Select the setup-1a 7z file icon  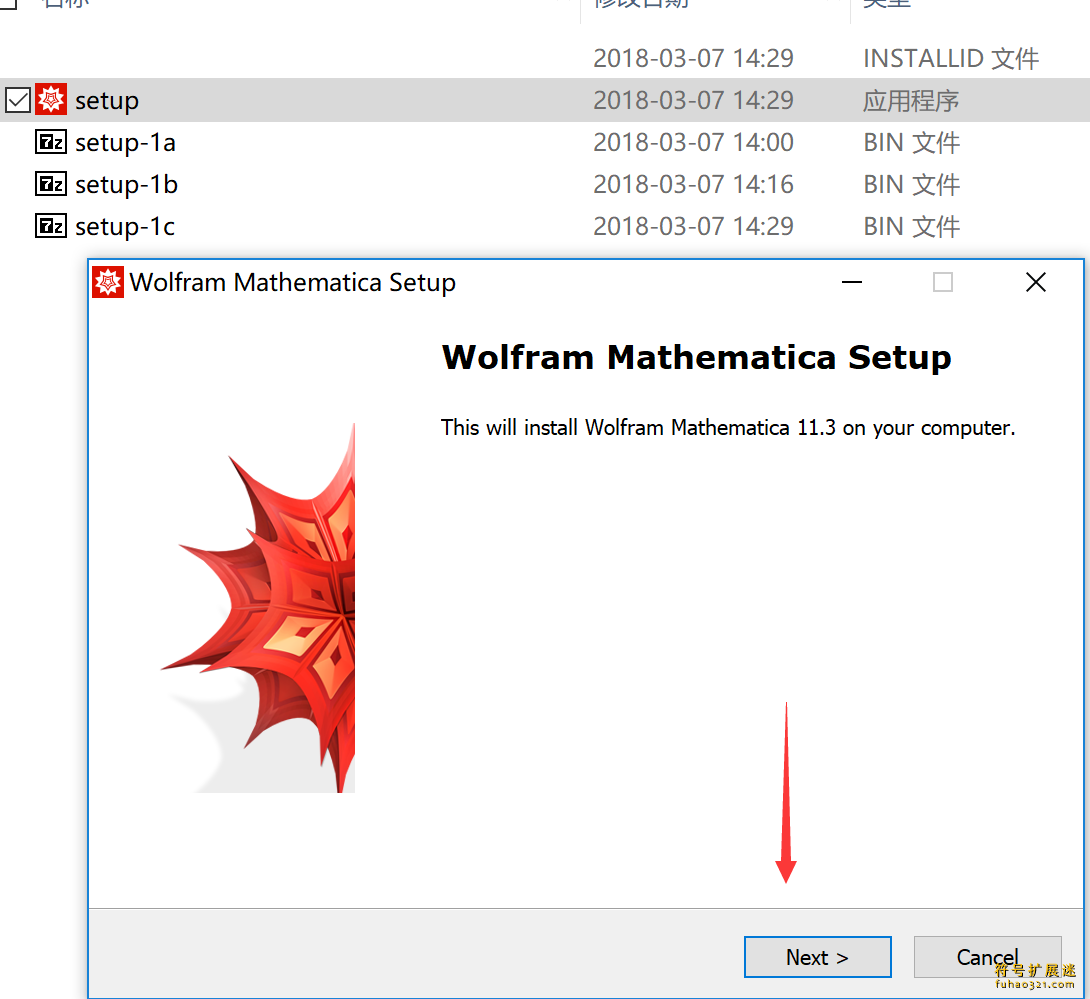(51, 142)
